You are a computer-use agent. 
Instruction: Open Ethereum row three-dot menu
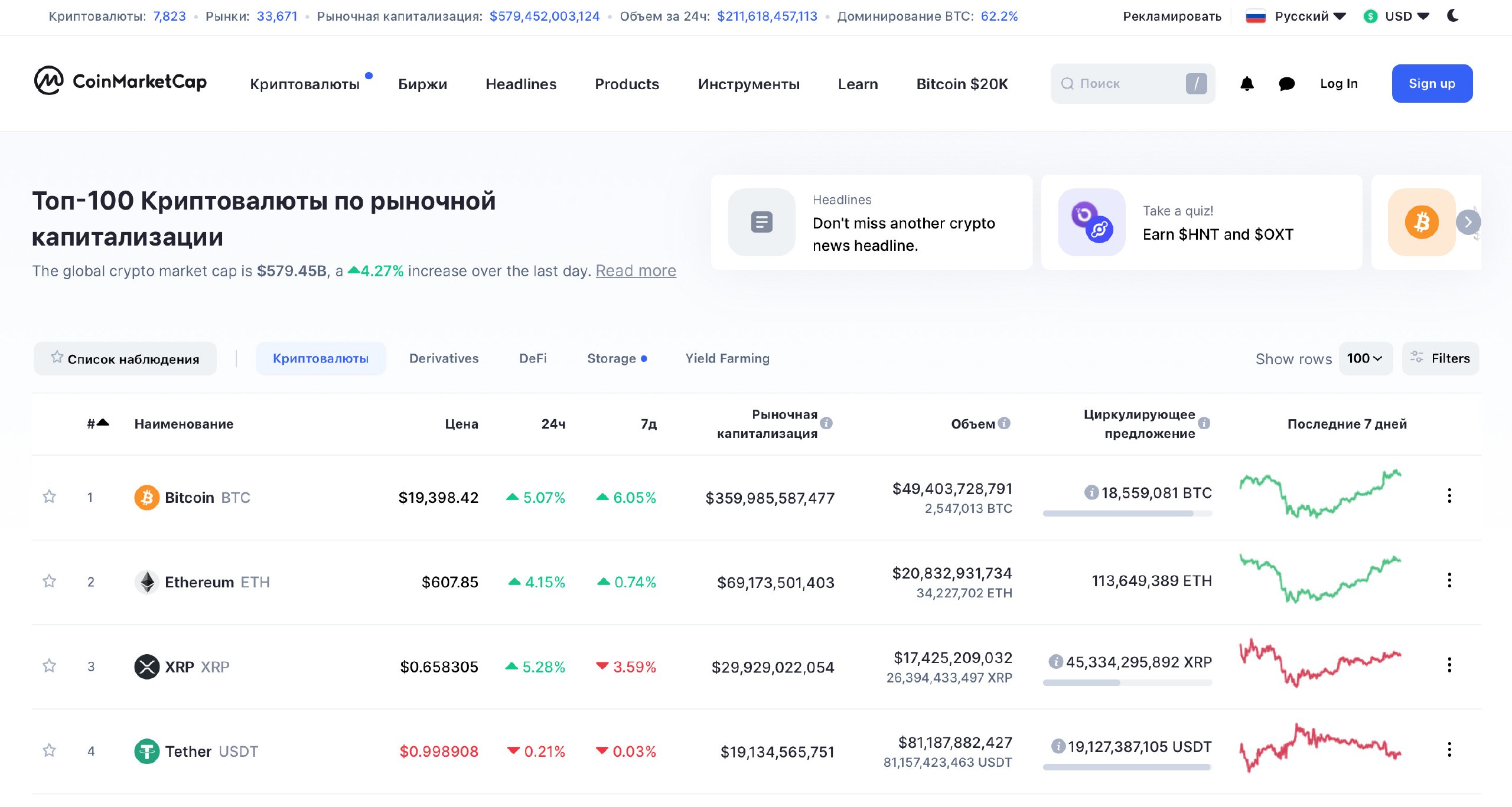tap(1449, 580)
